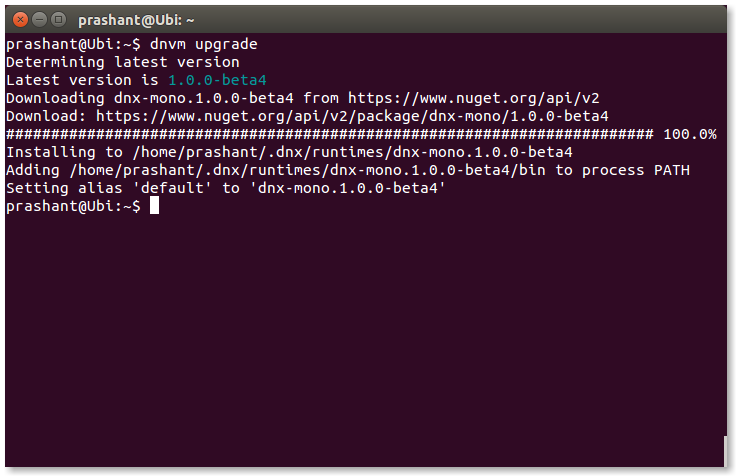The height and width of the screenshot is (476, 736).
Task: Click the 100.0% progress indicator
Action: [x=690, y=134]
